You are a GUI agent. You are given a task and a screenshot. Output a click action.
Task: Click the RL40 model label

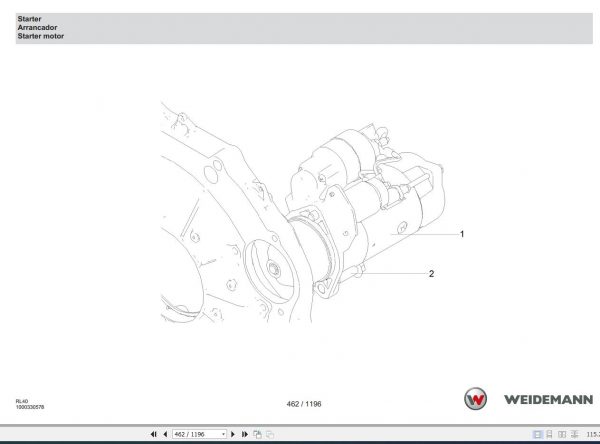(22, 401)
